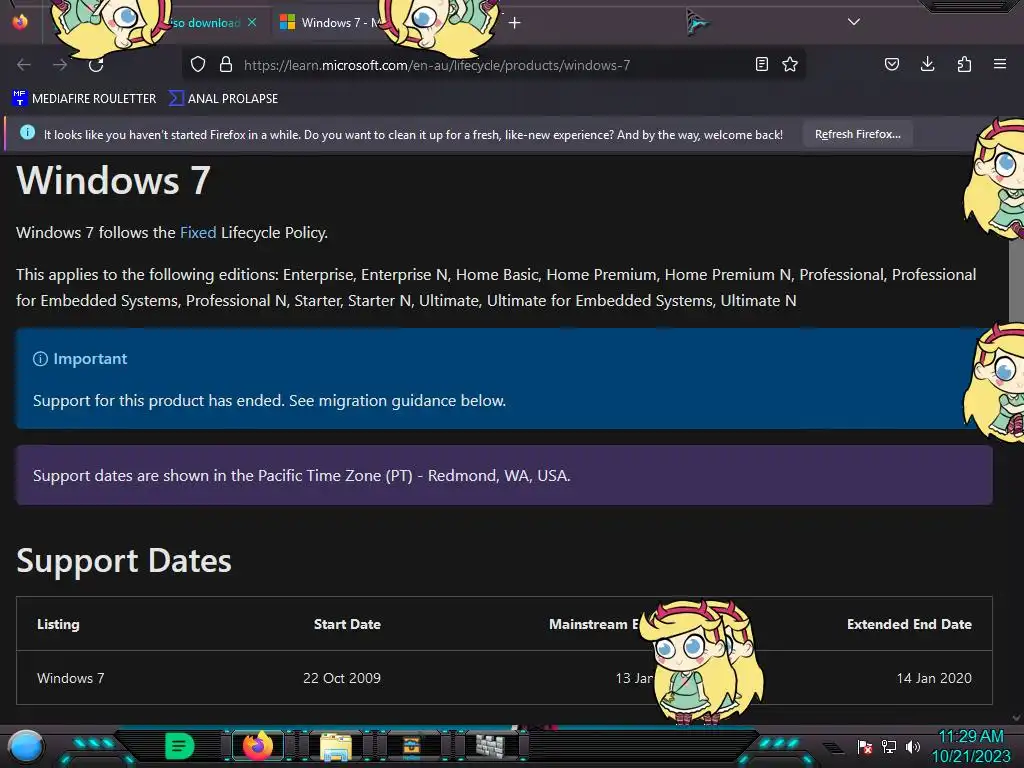Click the Refresh Firefox... button
The image size is (1024, 768).
click(x=857, y=134)
